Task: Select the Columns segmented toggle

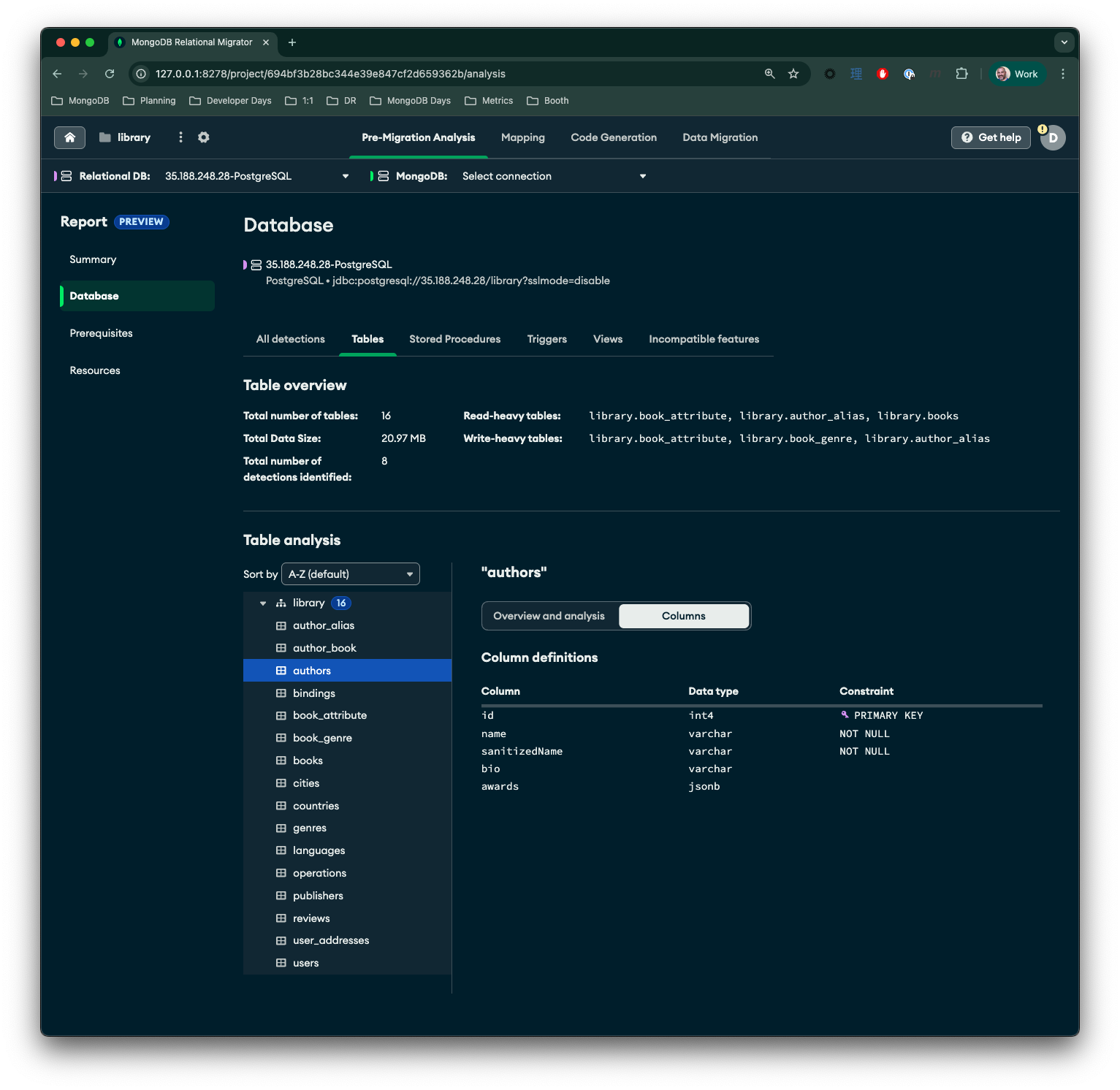Action: (683, 616)
